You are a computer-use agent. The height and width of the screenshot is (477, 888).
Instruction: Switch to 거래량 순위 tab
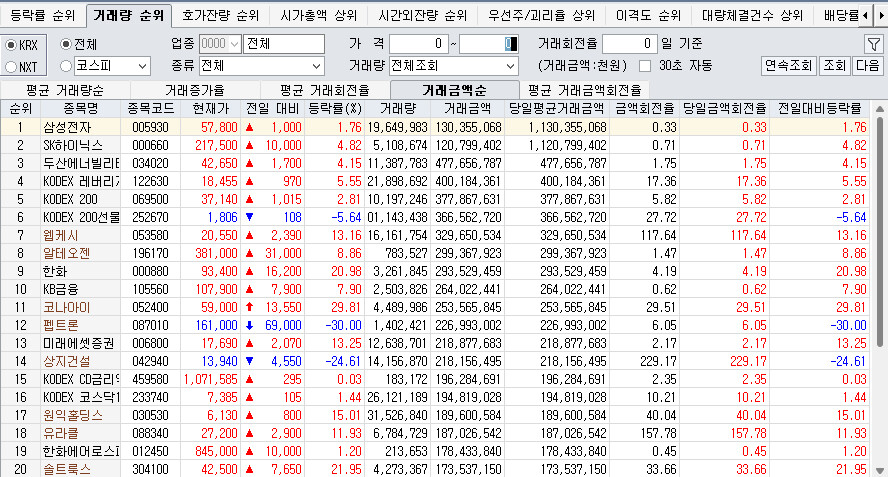click(129, 16)
